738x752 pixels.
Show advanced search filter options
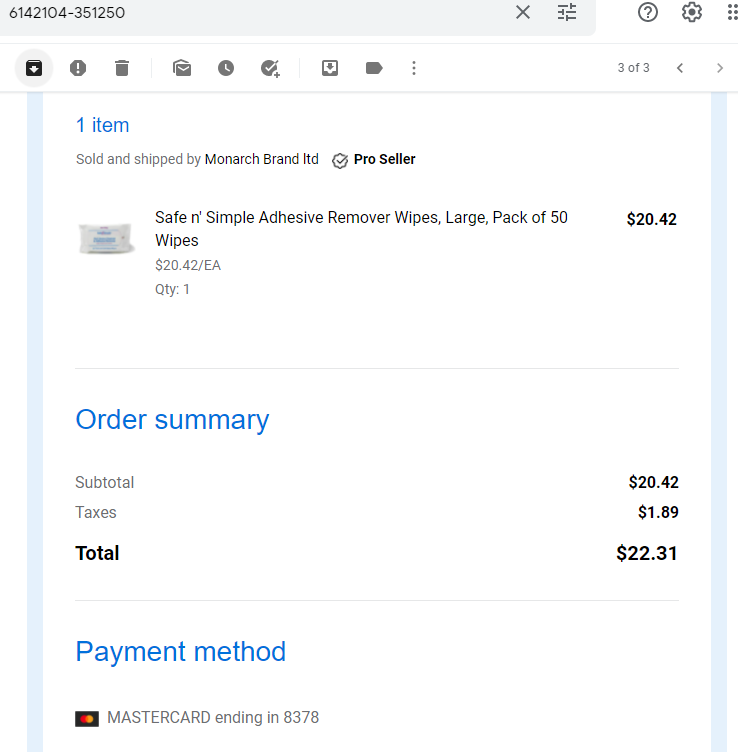(x=567, y=12)
